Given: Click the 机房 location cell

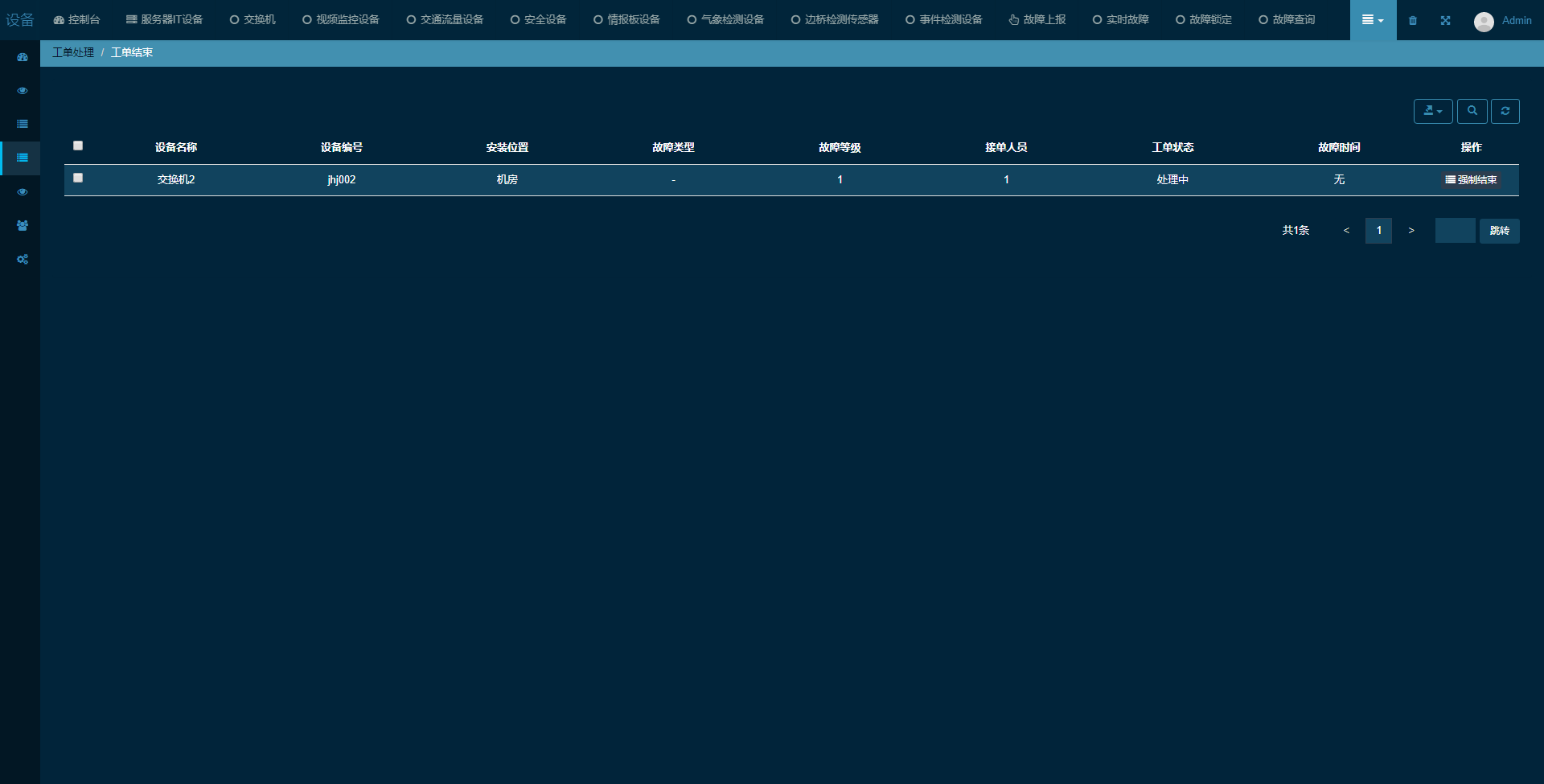Looking at the screenshot, I should pyautogui.click(x=507, y=179).
